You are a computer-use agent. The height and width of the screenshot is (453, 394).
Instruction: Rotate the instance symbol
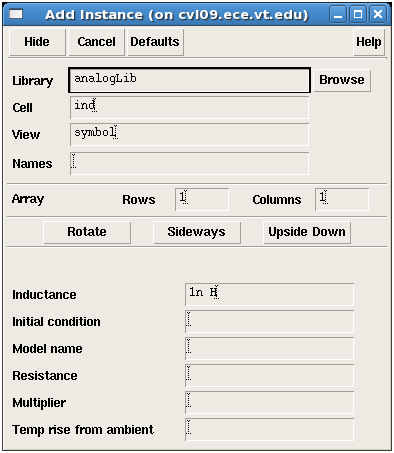pos(87,232)
